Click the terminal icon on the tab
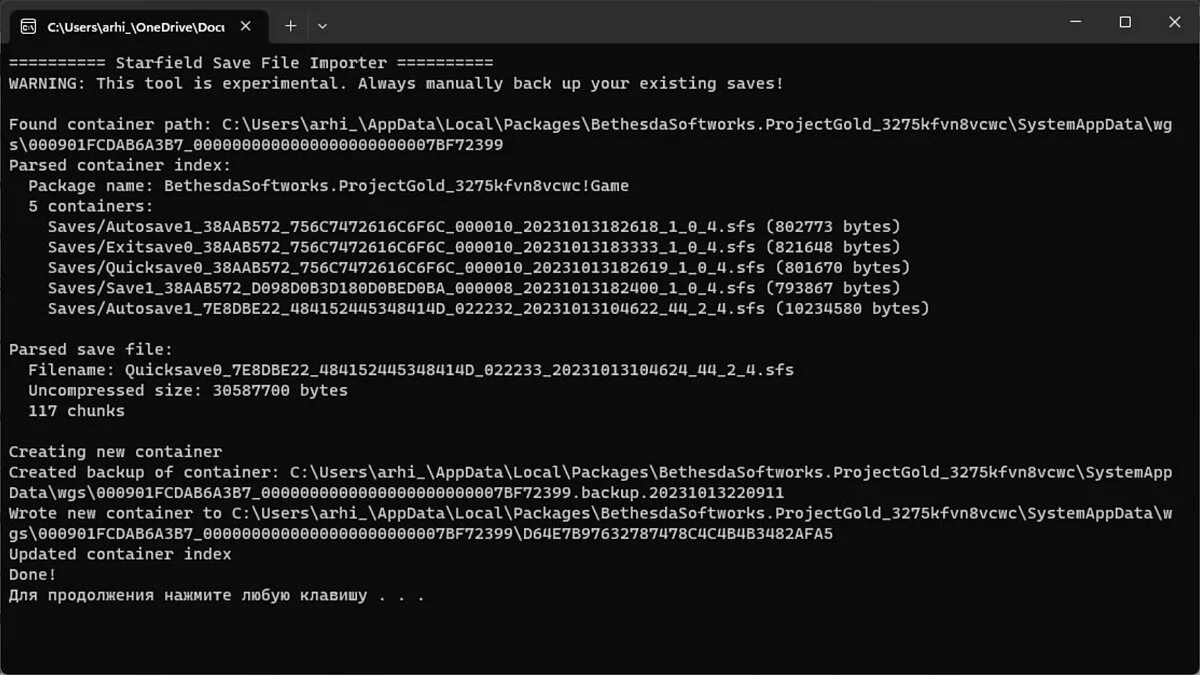This screenshot has width=1200, height=675. point(30,25)
